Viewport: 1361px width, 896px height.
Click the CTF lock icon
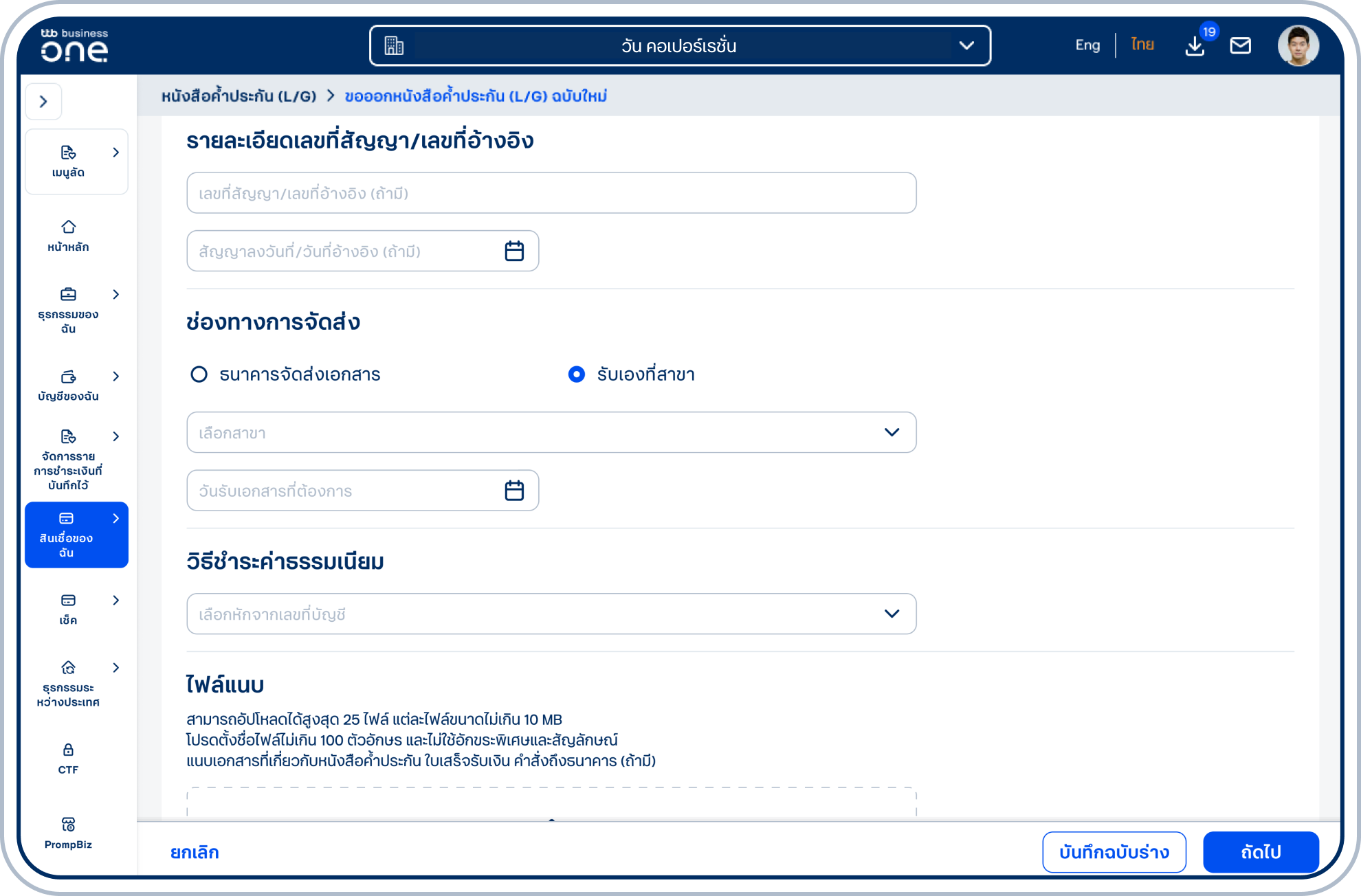(x=68, y=750)
